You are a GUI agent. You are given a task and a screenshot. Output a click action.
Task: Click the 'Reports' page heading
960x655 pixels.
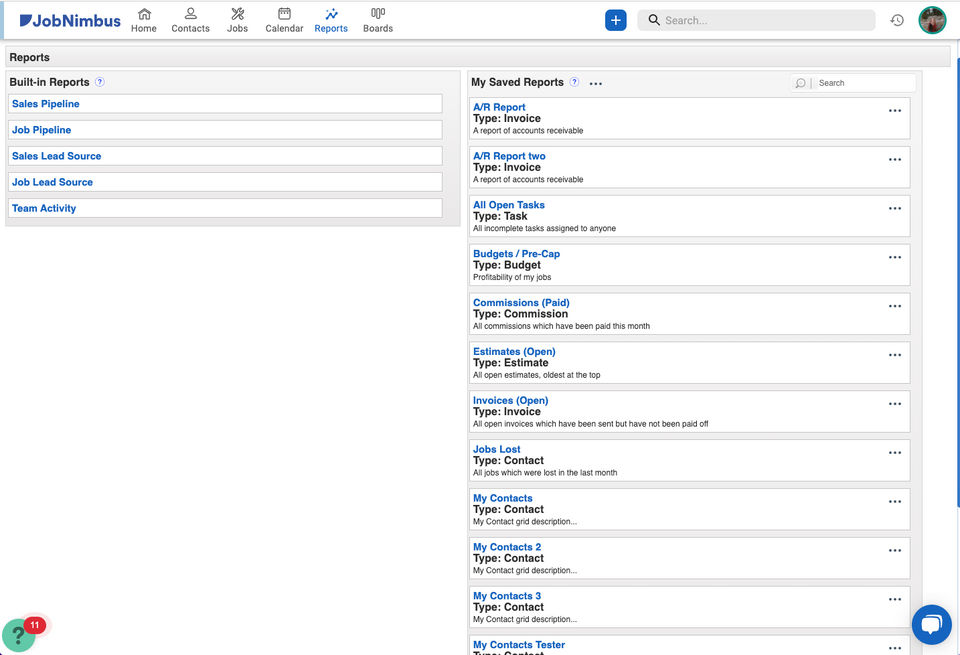(x=29, y=58)
